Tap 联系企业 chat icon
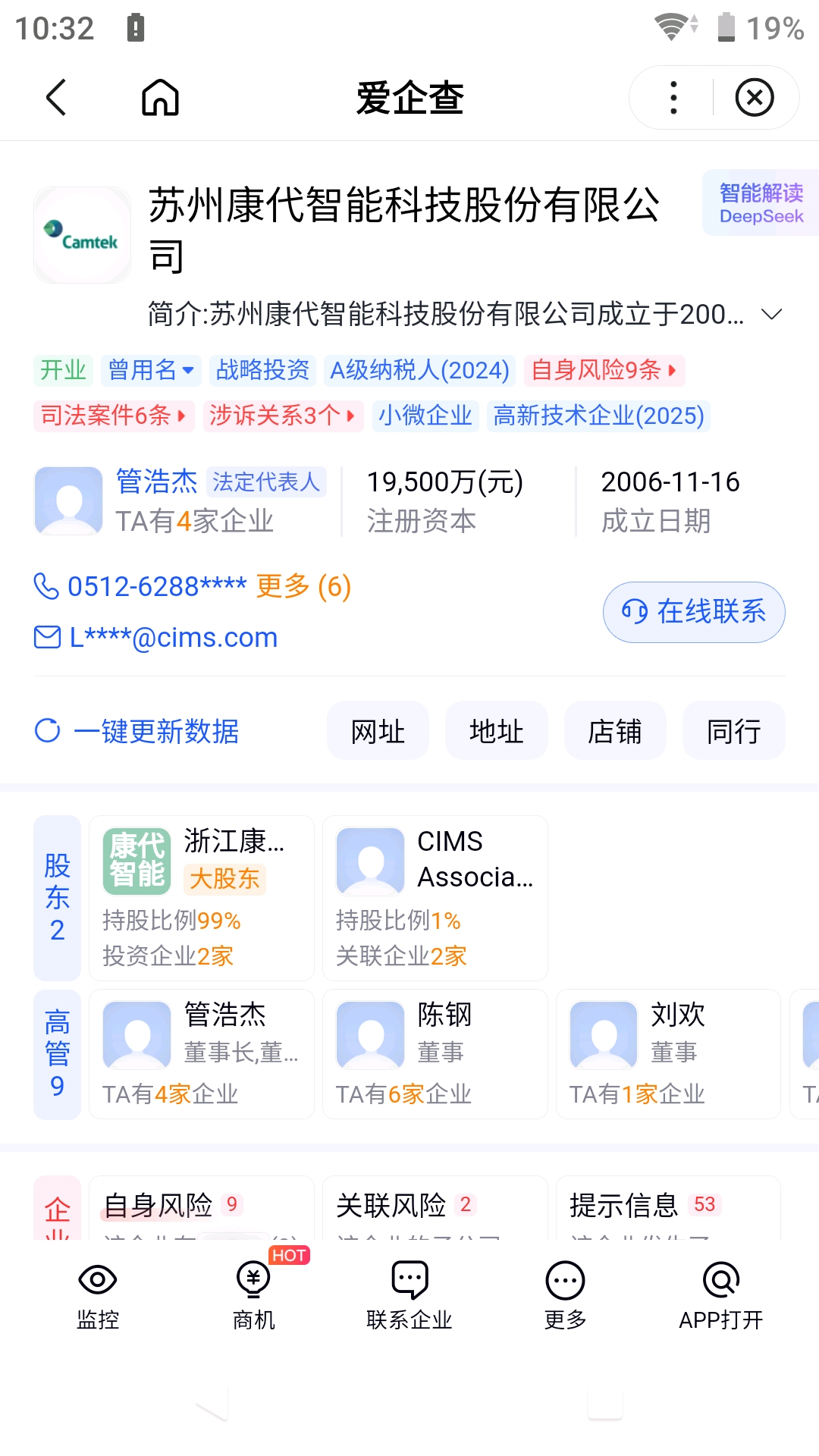 coord(409,1280)
